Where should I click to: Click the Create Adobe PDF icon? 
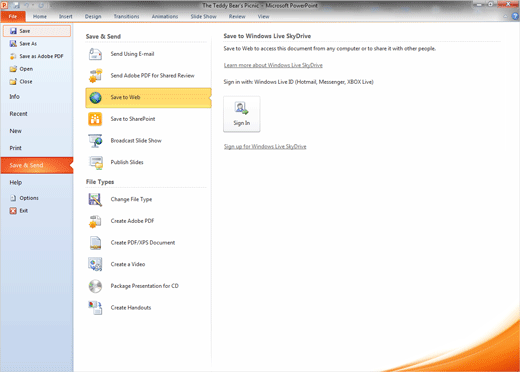point(95,221)
